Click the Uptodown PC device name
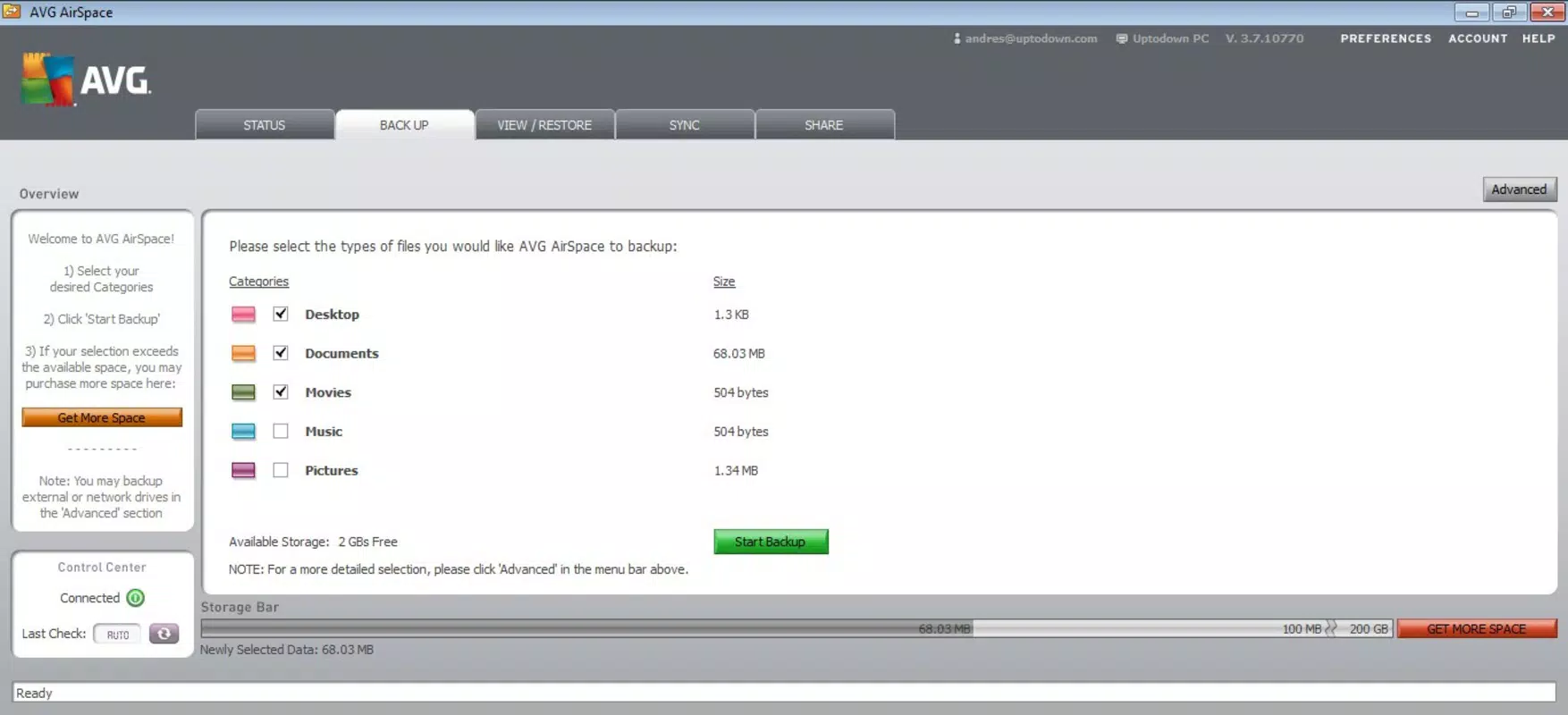This screenshot has width=1568, height=715. [1170, 38]
